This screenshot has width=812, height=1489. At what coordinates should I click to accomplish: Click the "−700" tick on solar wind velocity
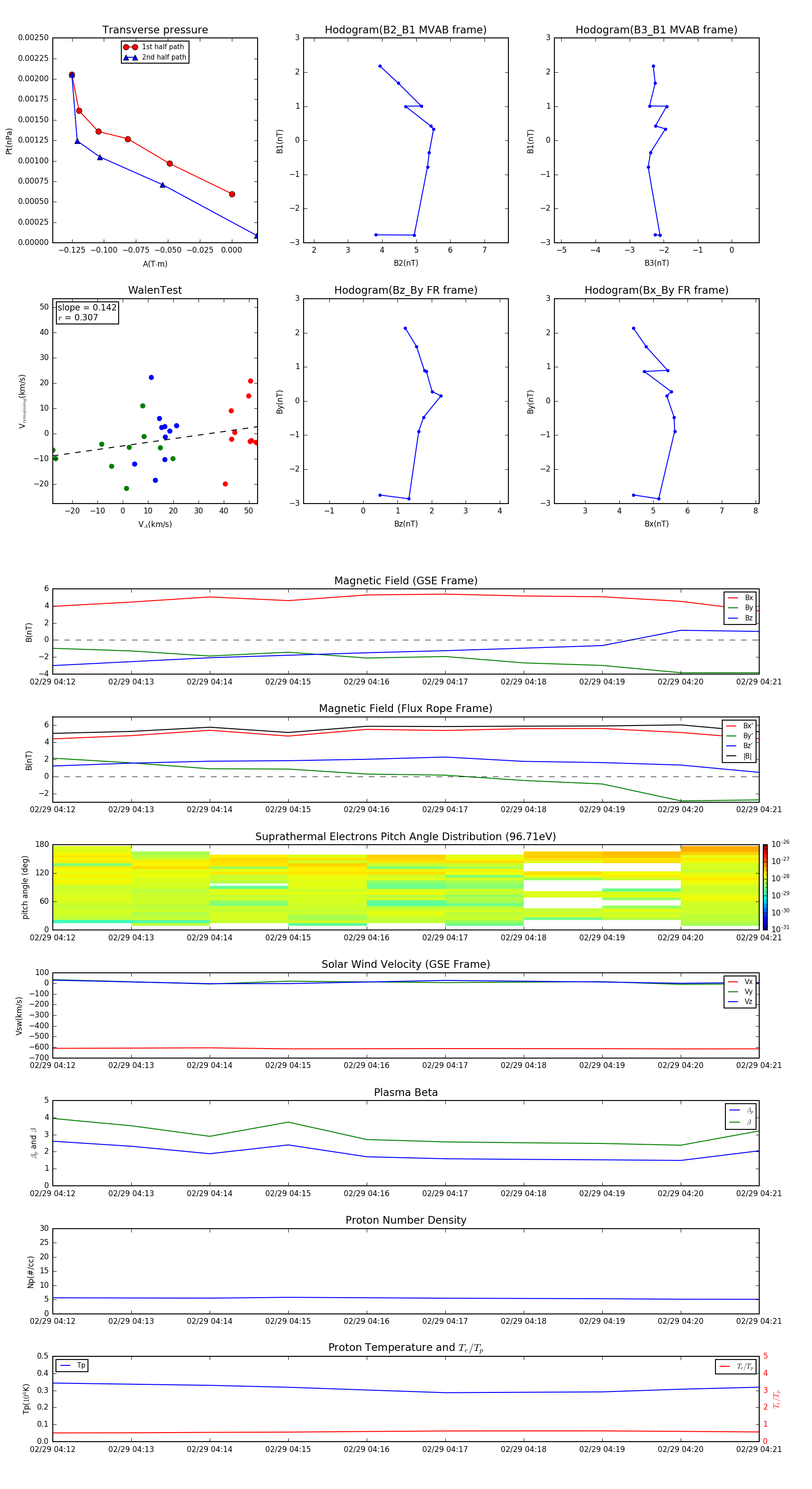pyautogui.click(x=38, y=1058)
